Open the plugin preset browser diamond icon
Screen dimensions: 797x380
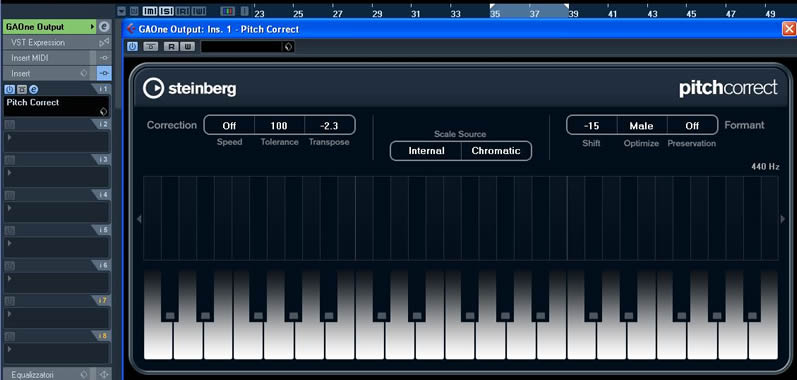tap(289, 47)
